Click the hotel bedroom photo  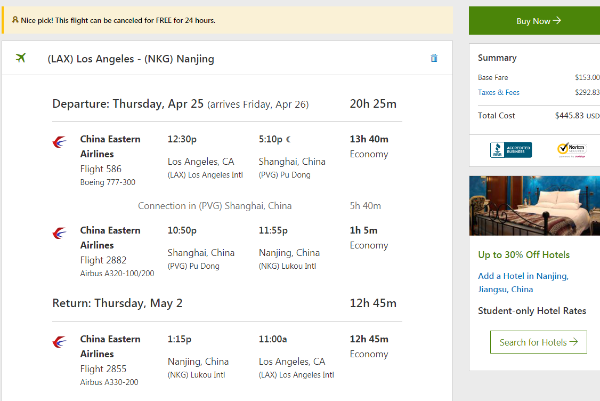(x=535, y=206)
